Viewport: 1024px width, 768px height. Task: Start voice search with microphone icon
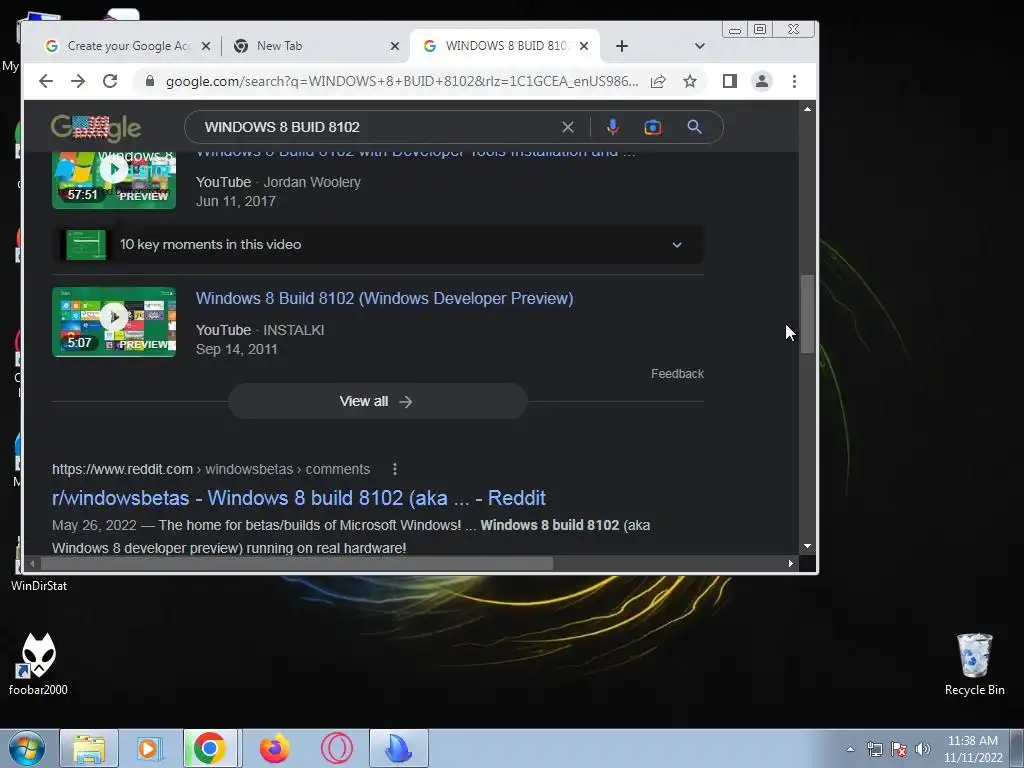[x=613, y=127]
